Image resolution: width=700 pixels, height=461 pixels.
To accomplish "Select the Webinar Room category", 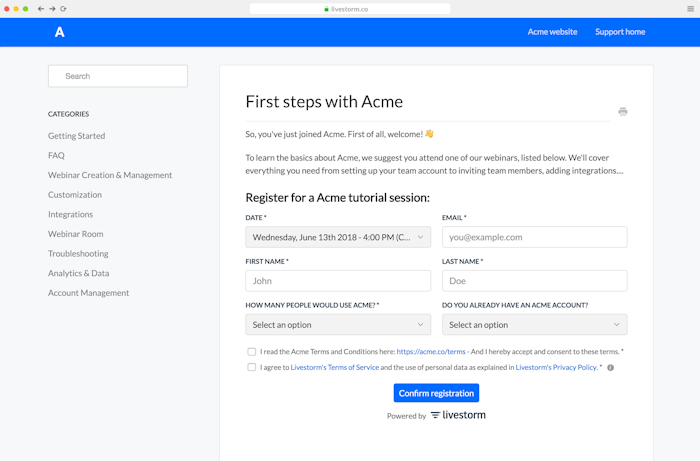I will tap(76, 234).
